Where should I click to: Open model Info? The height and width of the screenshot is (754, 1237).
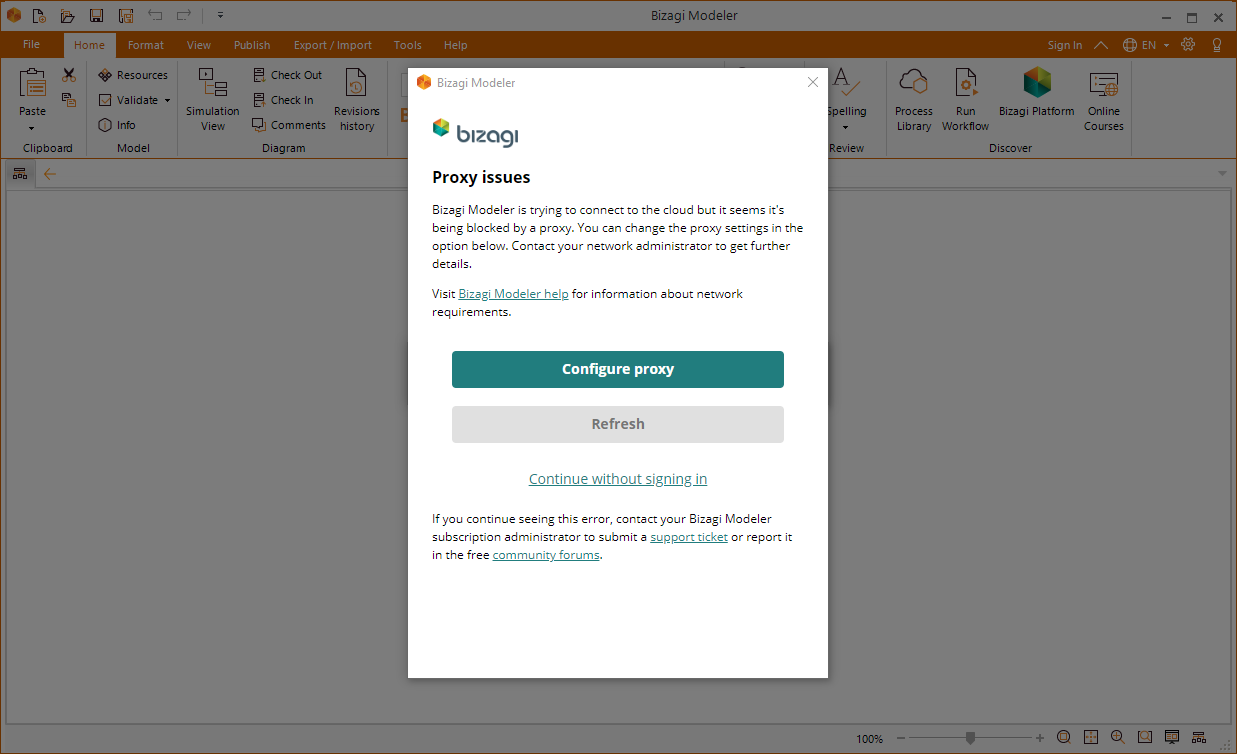tap(117, 125)
